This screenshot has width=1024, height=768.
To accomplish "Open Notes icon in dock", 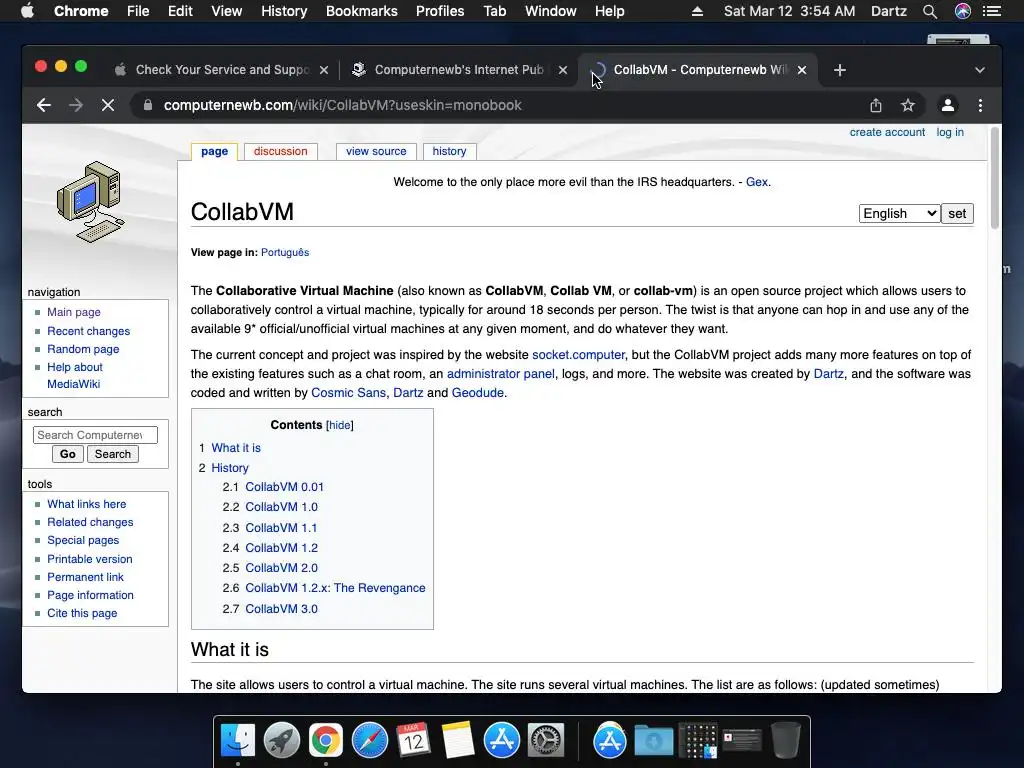I will [457, 741].
